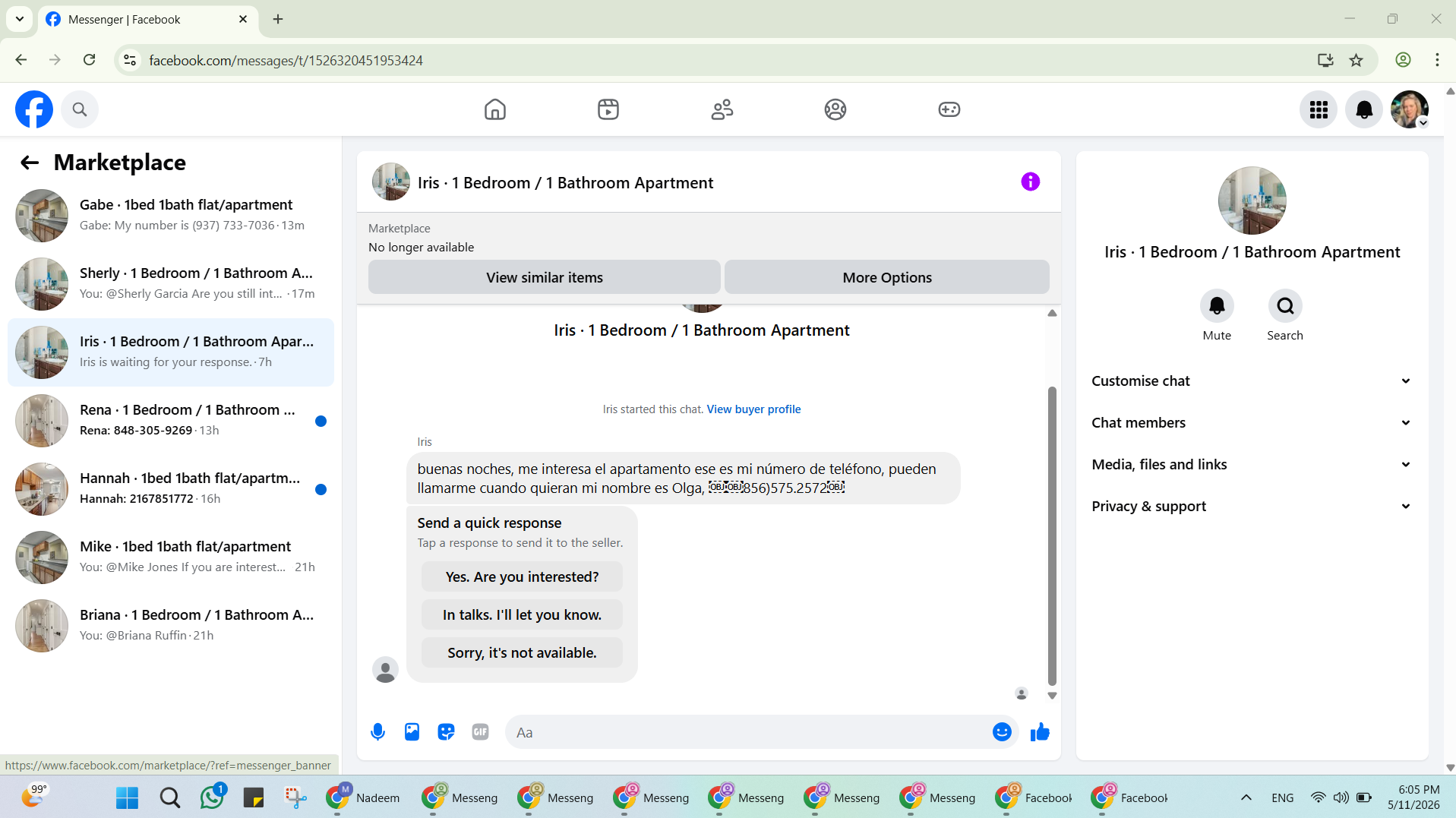Expand the Chat members section
The image size is (1456, 818).
1252,423
